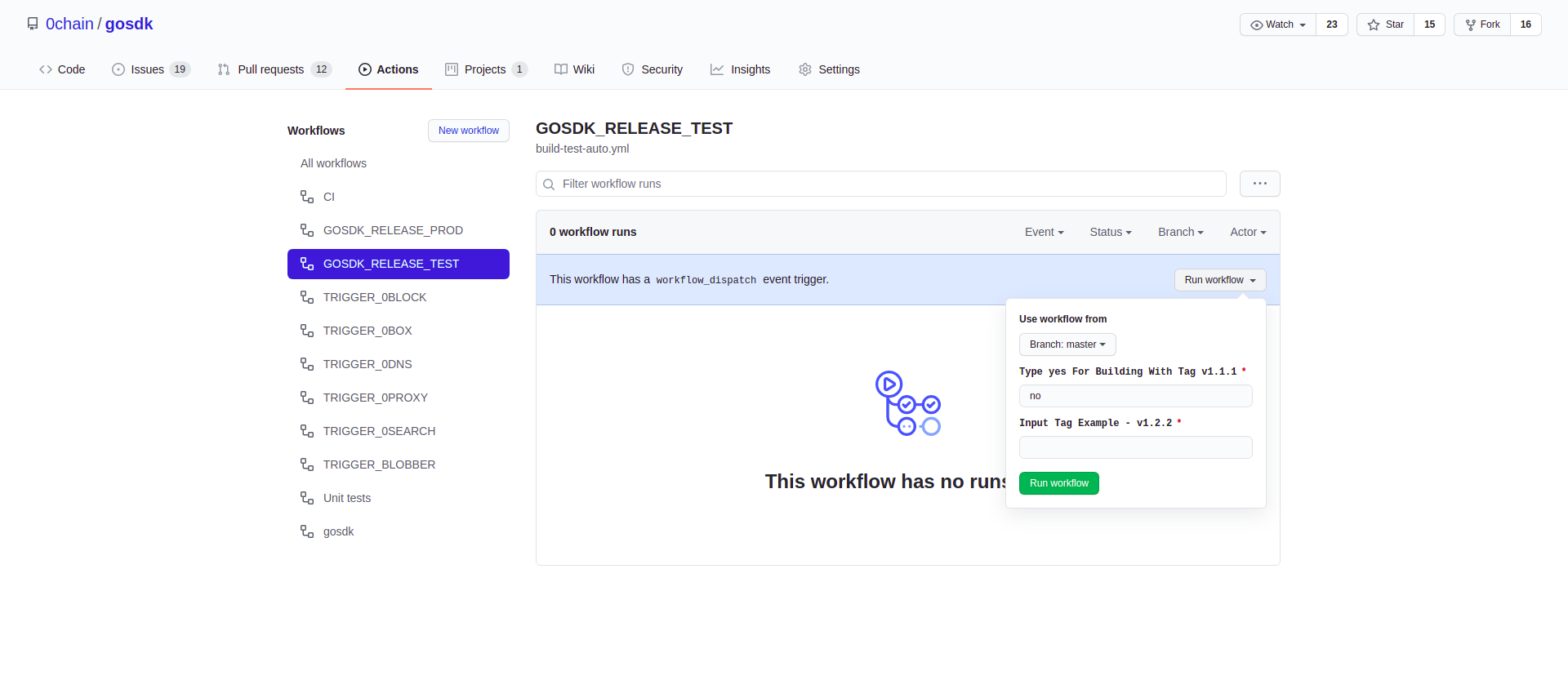
Task: Expand the Status filter dropdown
Action: (1111, 232)
